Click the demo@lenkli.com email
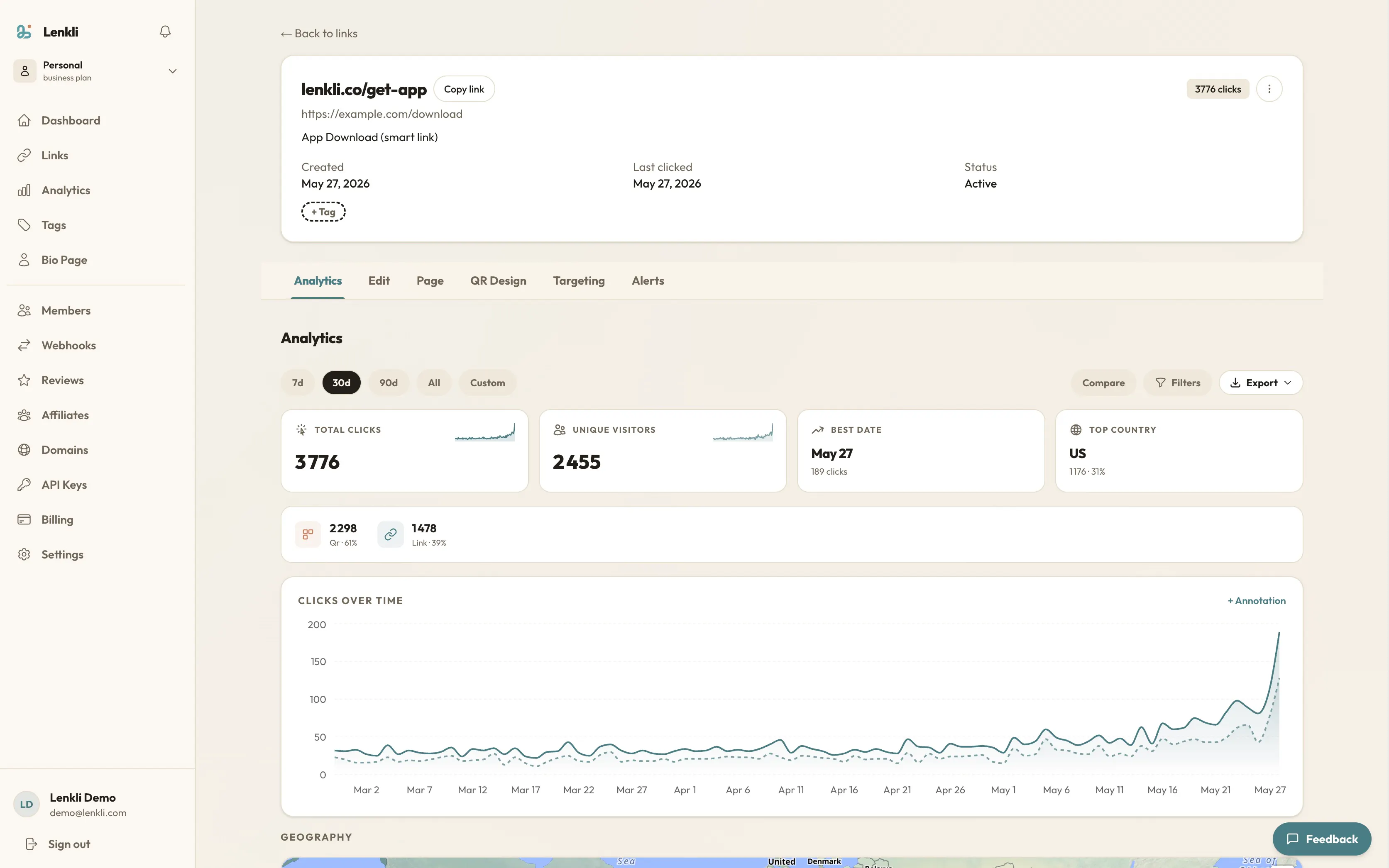1389x868 pixels. pyautogui.click(x=88, y=813)
